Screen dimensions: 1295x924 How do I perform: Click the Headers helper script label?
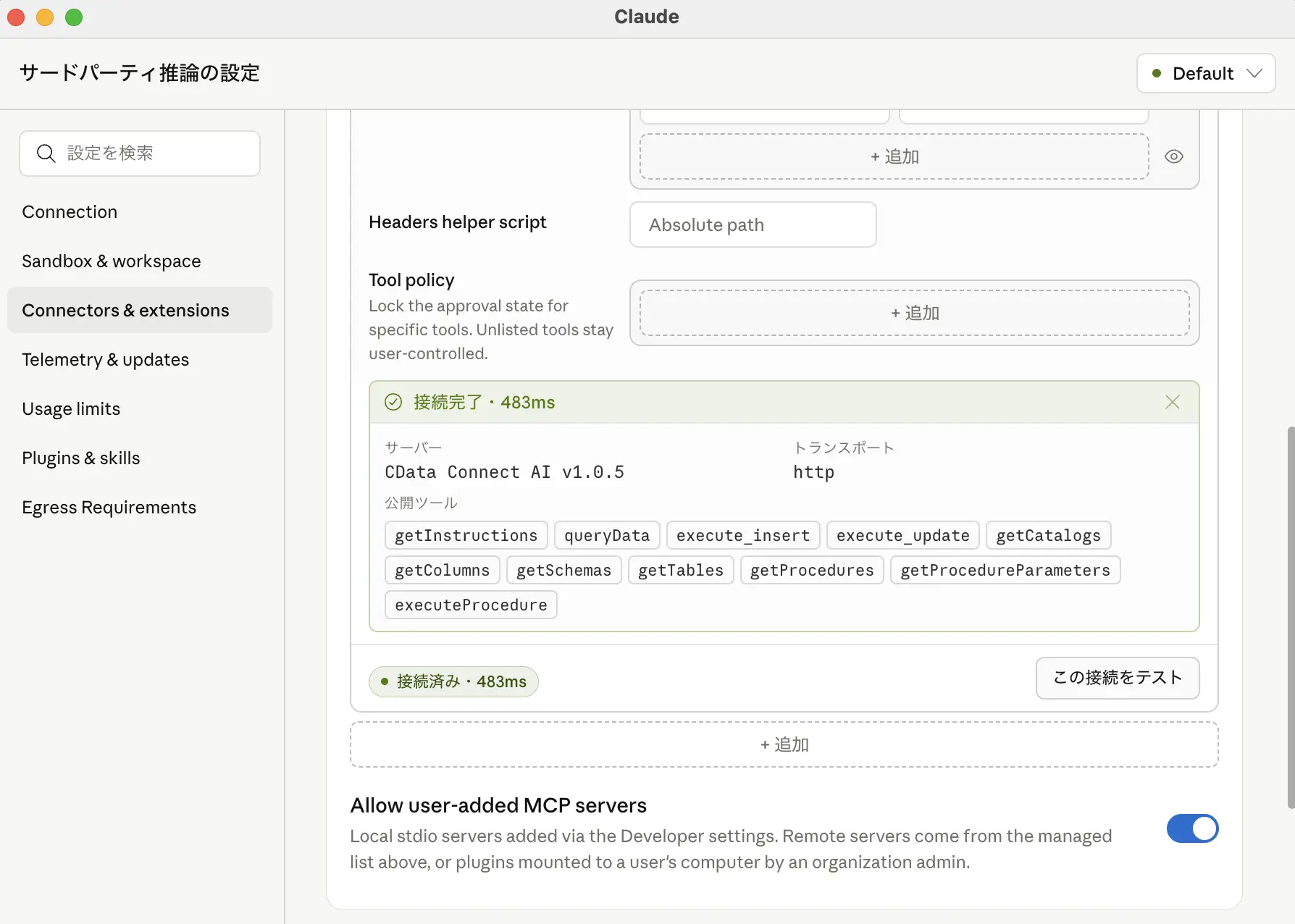point(457,222)
